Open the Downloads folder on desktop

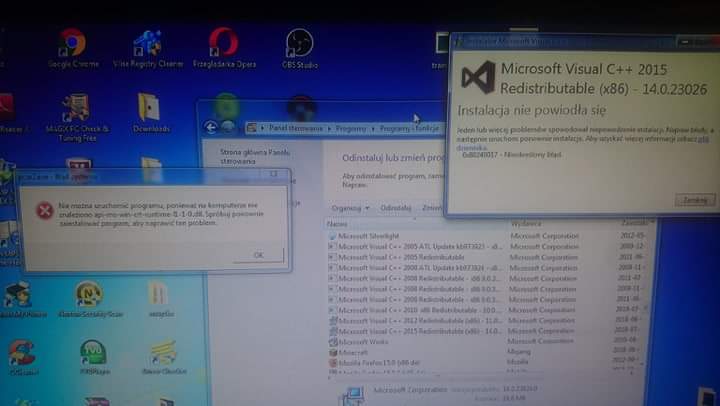coord(150,110)
